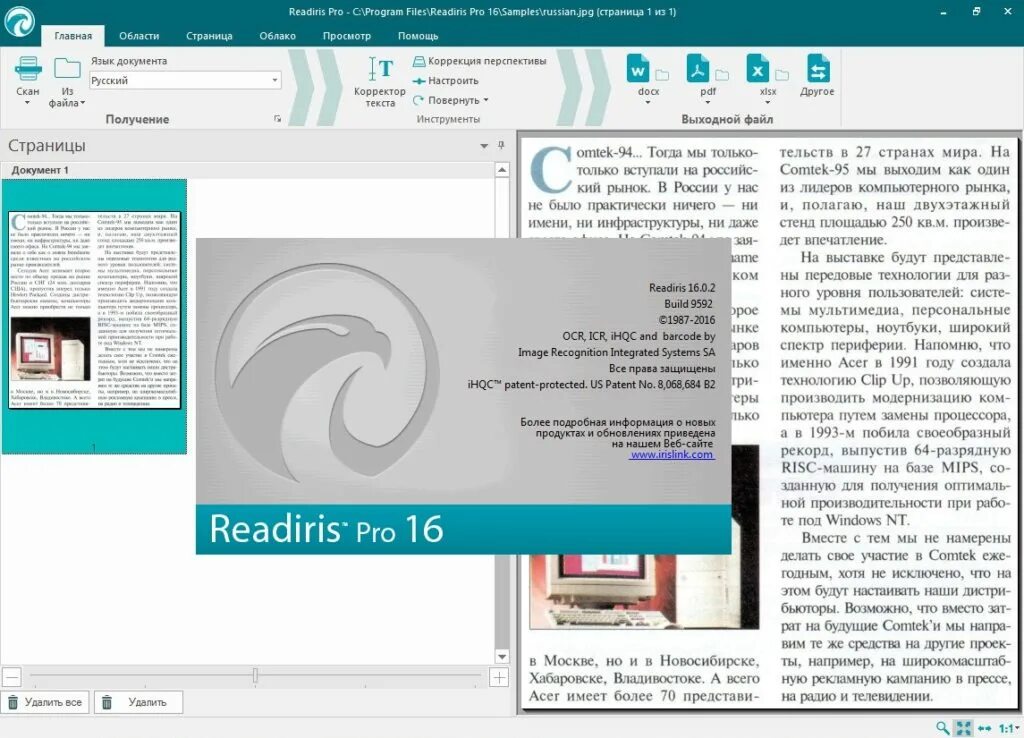Click 'Image Recognition Integrated Systems SA' text
The image size is (1024, 738).
point(616,352)
